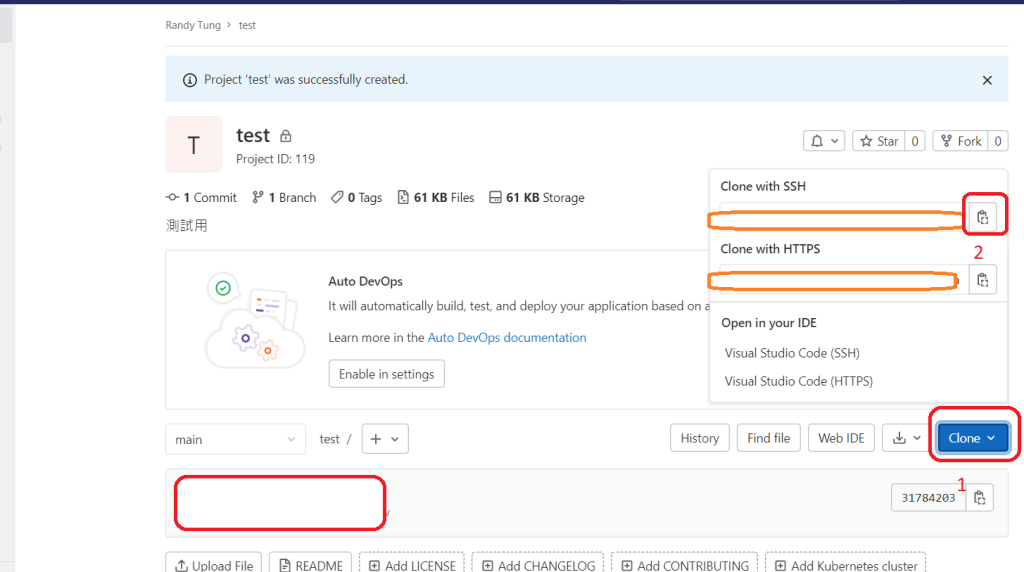The image size is (1024, 572).
Task: Click the Find file button
Action: pyautogui.click(x=769, y=438)
